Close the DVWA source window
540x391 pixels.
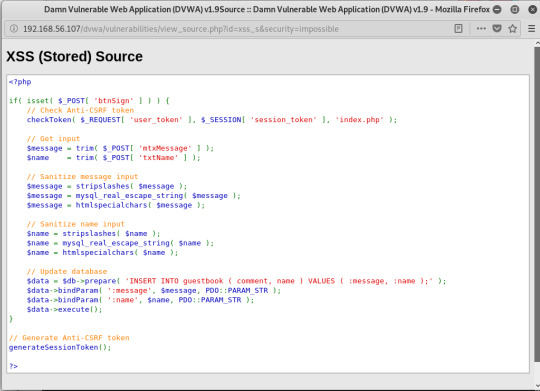pos(532,9)
